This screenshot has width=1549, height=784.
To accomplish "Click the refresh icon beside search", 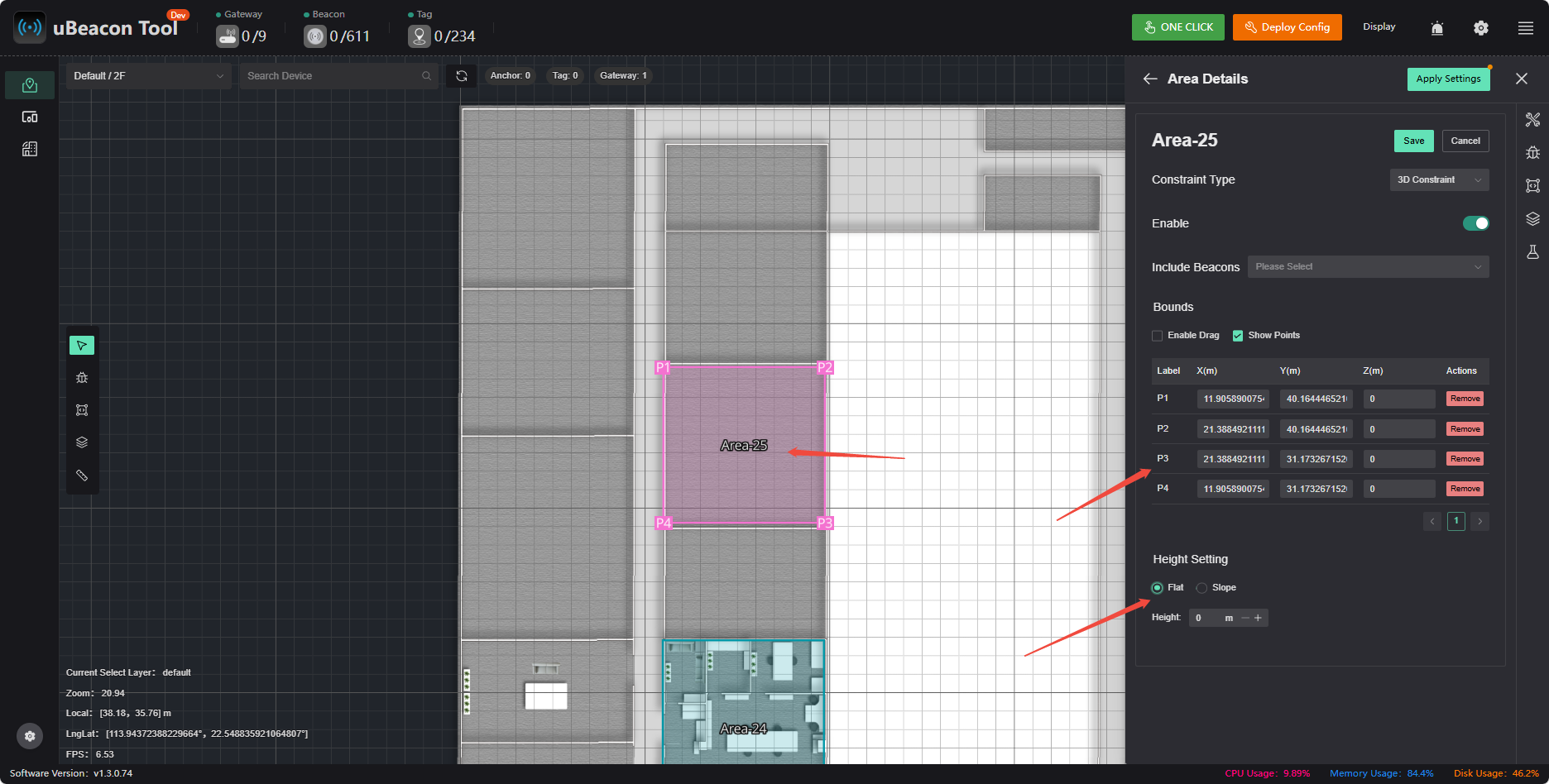I will point(462,76).
